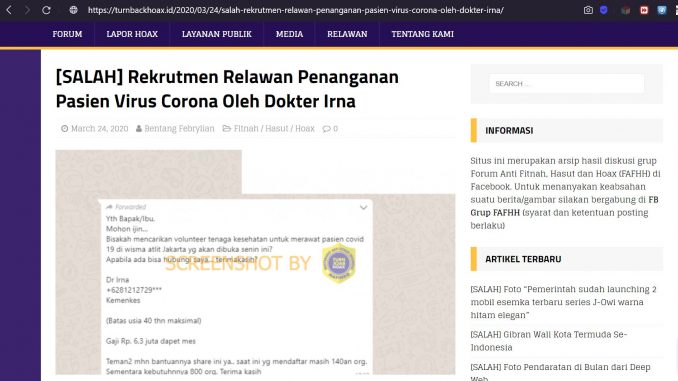Click the globe site info icon
This screenshot has width=678, height=381.
point(74,10)
